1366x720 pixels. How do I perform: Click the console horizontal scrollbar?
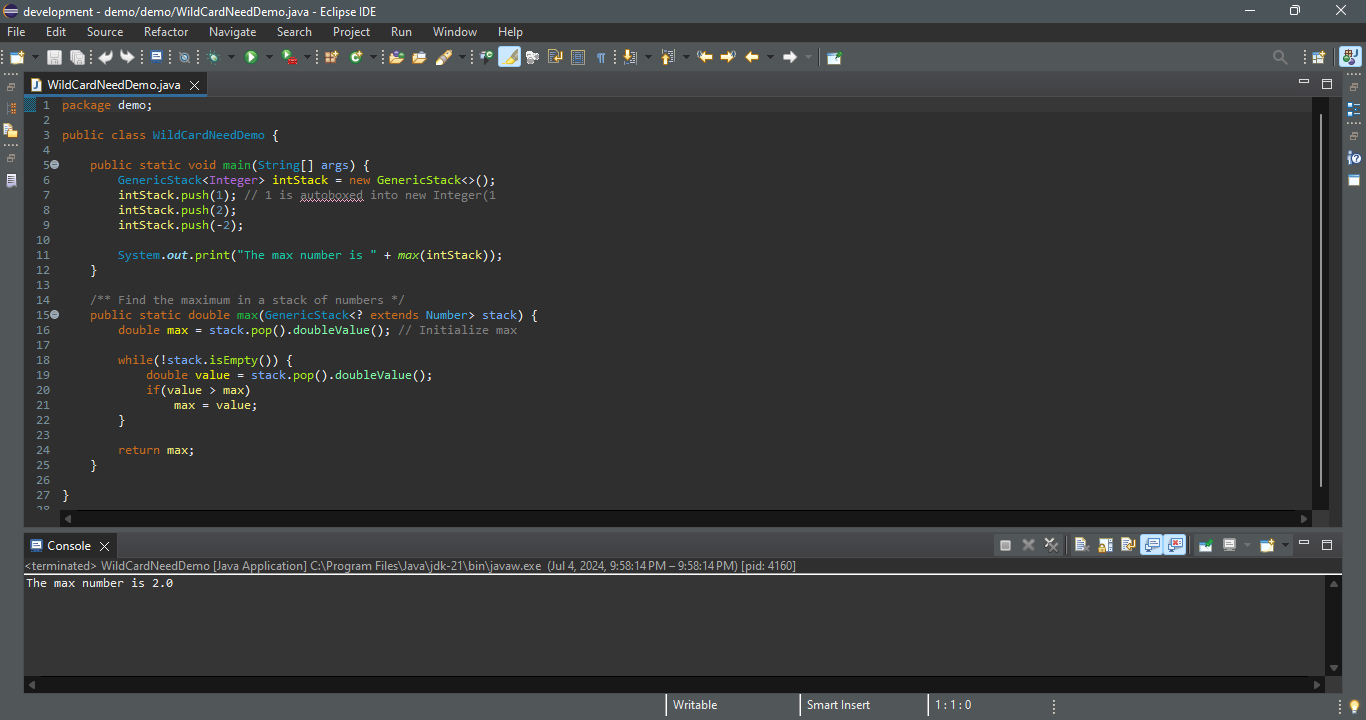pos(675,685)
